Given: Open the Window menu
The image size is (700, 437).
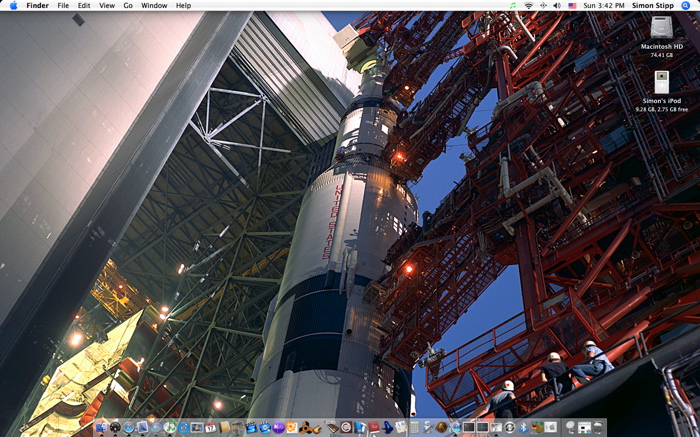Looking at the screenshot, I should 154,5.
